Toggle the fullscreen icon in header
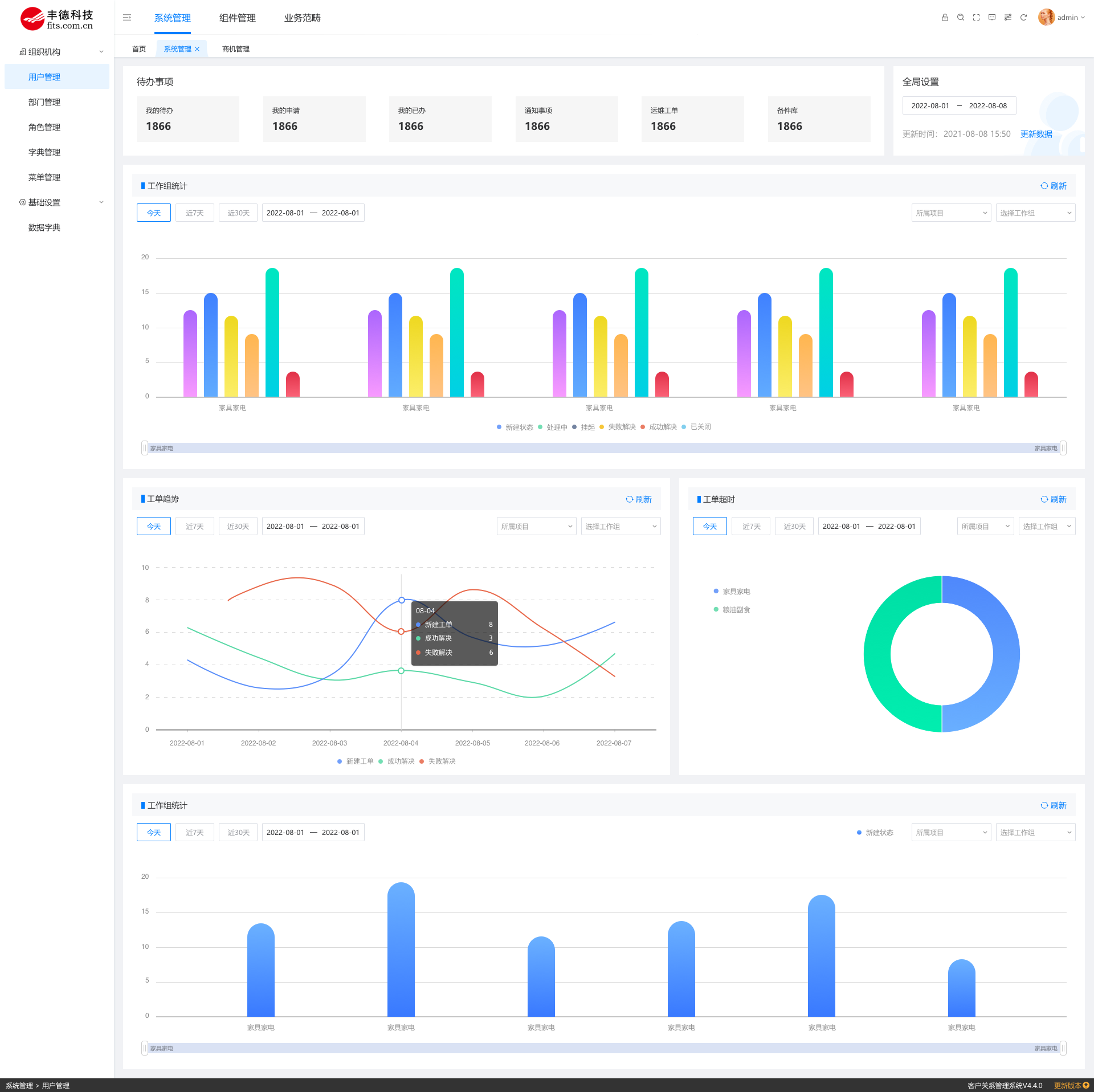The image size is (1094, 1092). point(976,18)
